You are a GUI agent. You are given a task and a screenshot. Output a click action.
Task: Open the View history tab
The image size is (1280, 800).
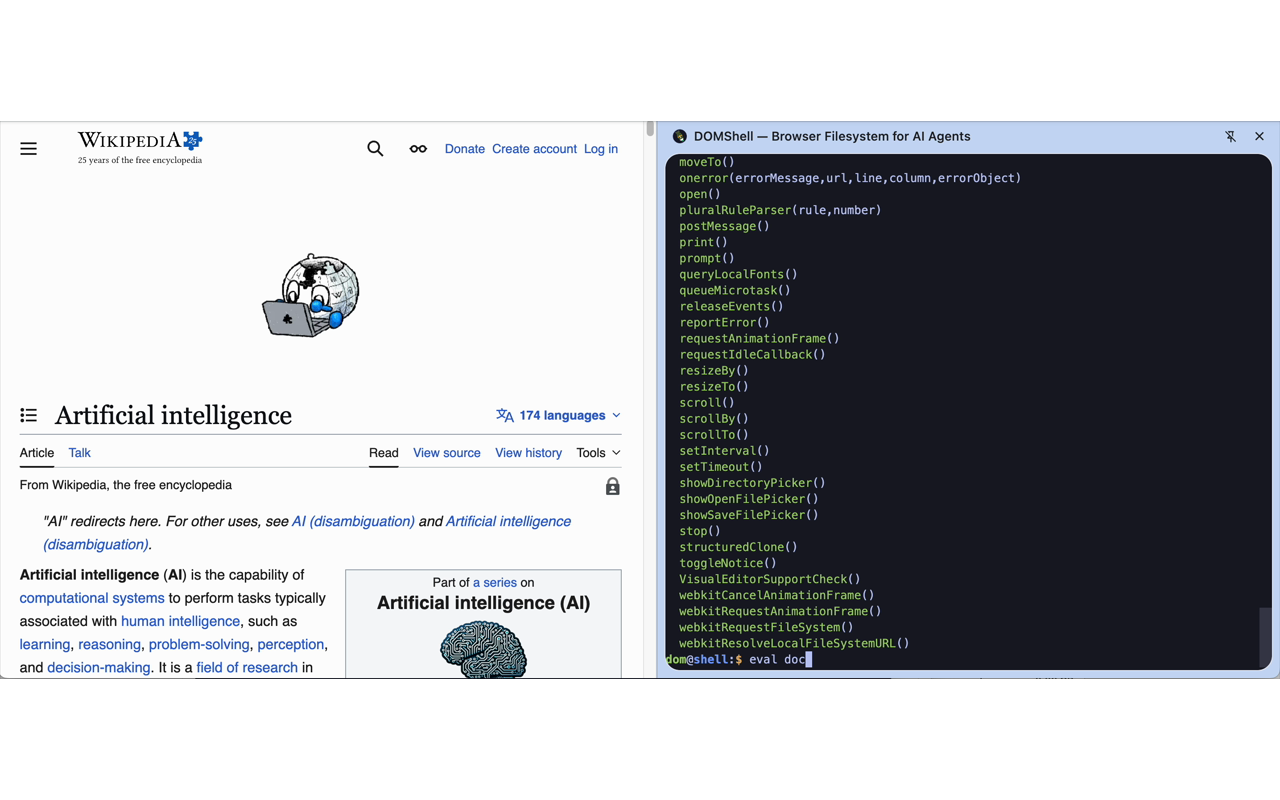528,453
